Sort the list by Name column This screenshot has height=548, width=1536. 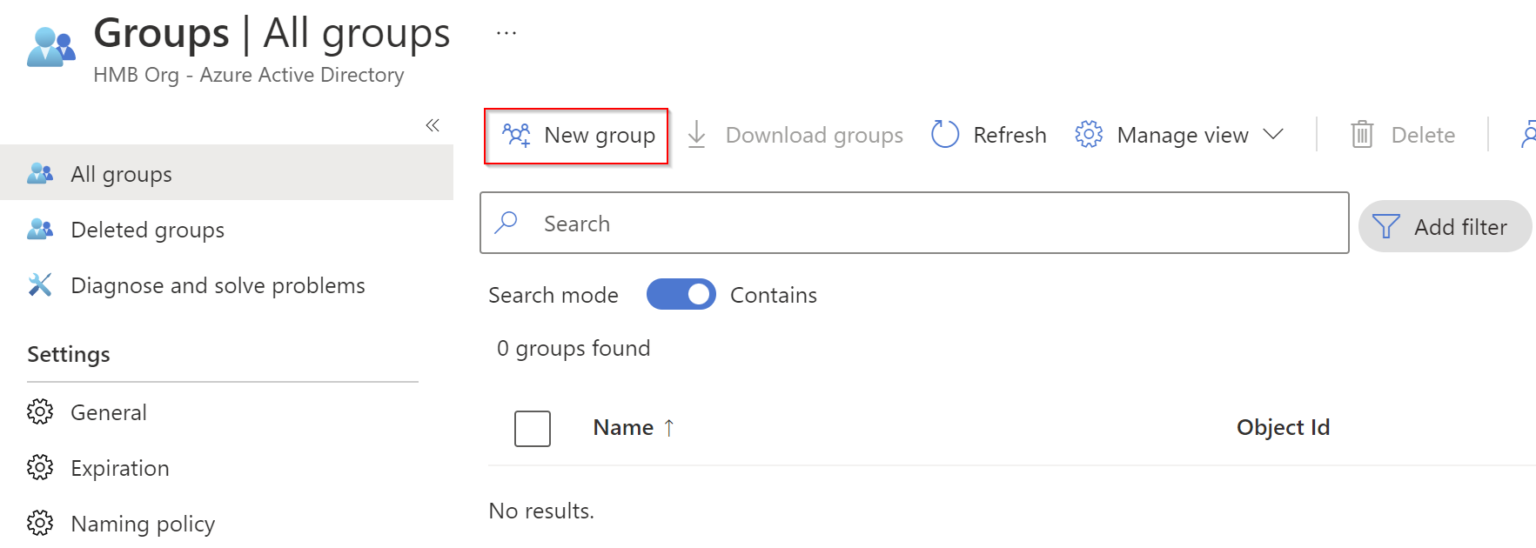click(623, 428)
